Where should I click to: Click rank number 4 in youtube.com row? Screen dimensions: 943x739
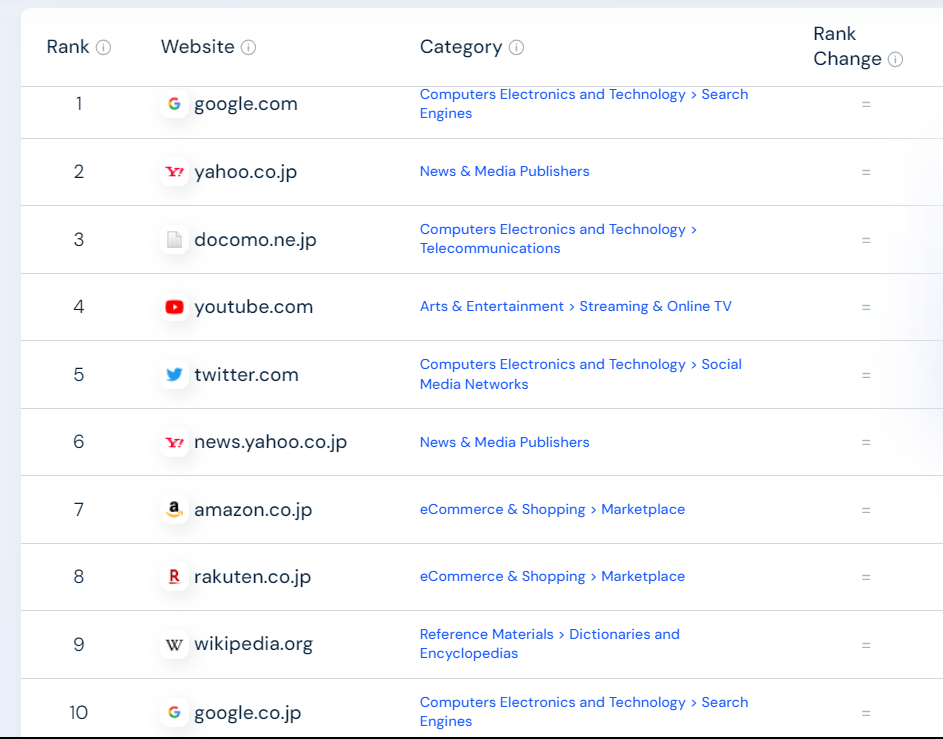(x=79, y=307)
